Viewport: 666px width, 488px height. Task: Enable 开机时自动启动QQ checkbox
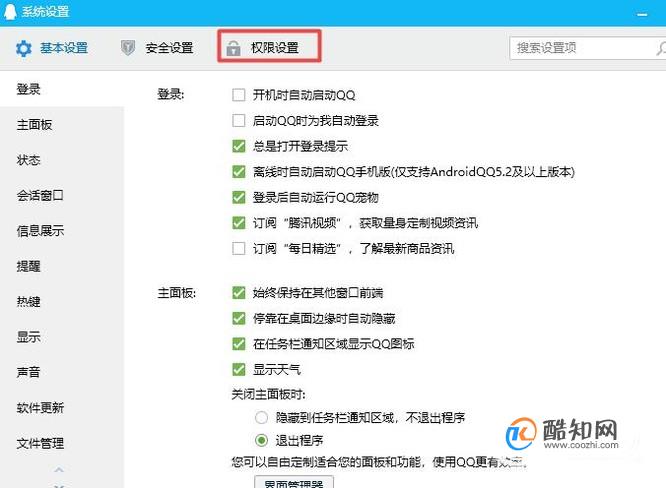(239, 95)
